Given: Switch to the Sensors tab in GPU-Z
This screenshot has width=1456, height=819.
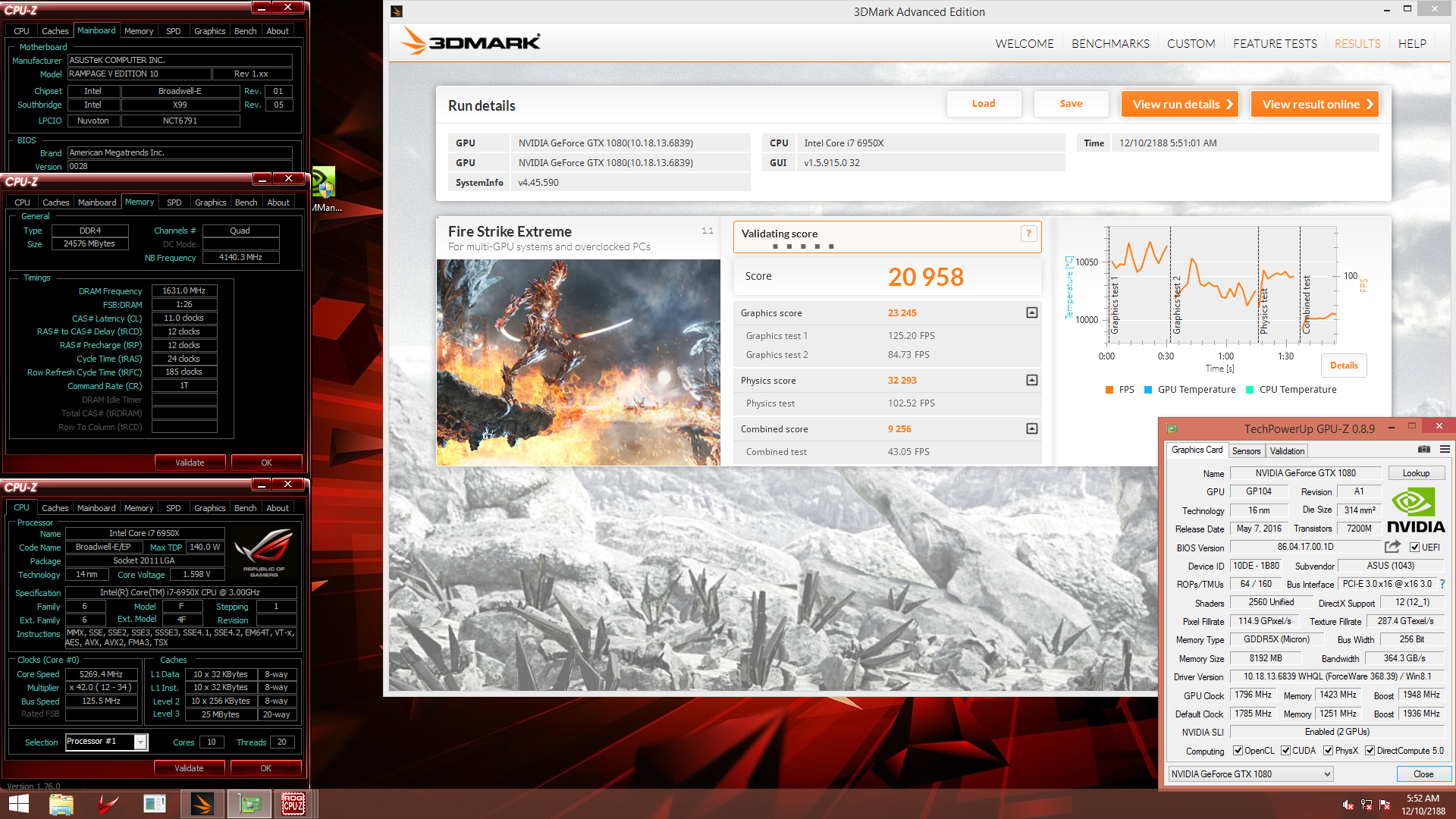Looking at the screenshot, I should pos(1246,450).
